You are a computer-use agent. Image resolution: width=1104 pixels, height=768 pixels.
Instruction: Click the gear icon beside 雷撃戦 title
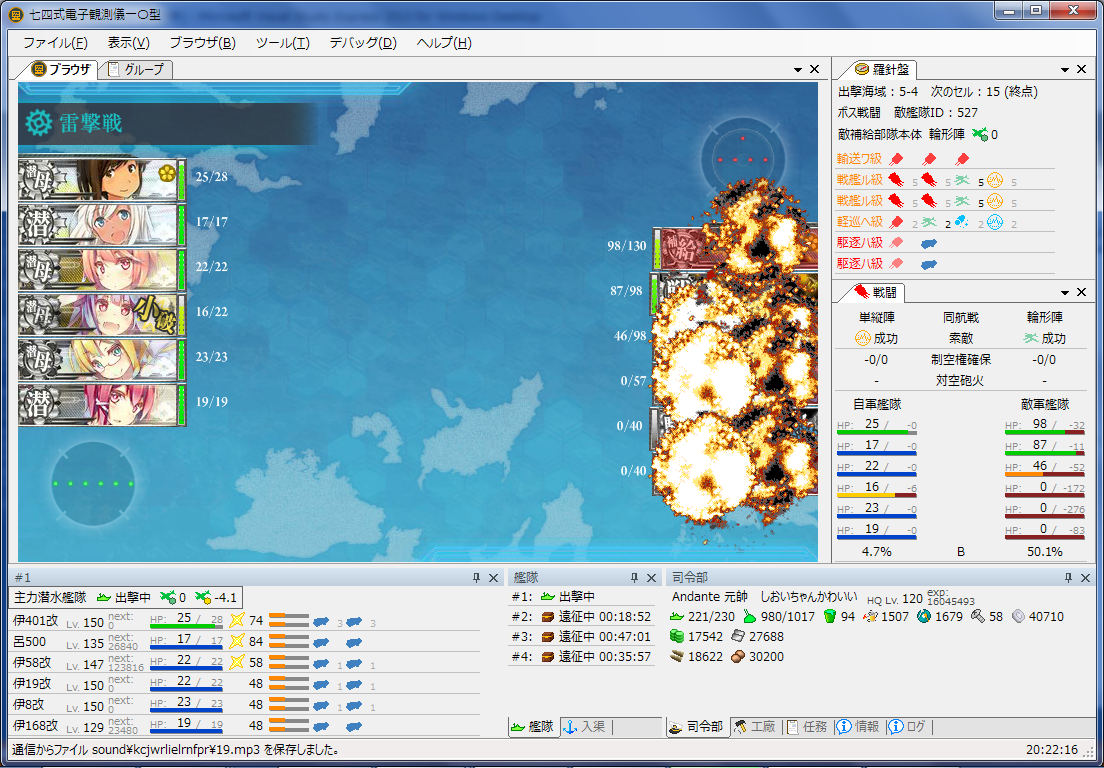39,123
